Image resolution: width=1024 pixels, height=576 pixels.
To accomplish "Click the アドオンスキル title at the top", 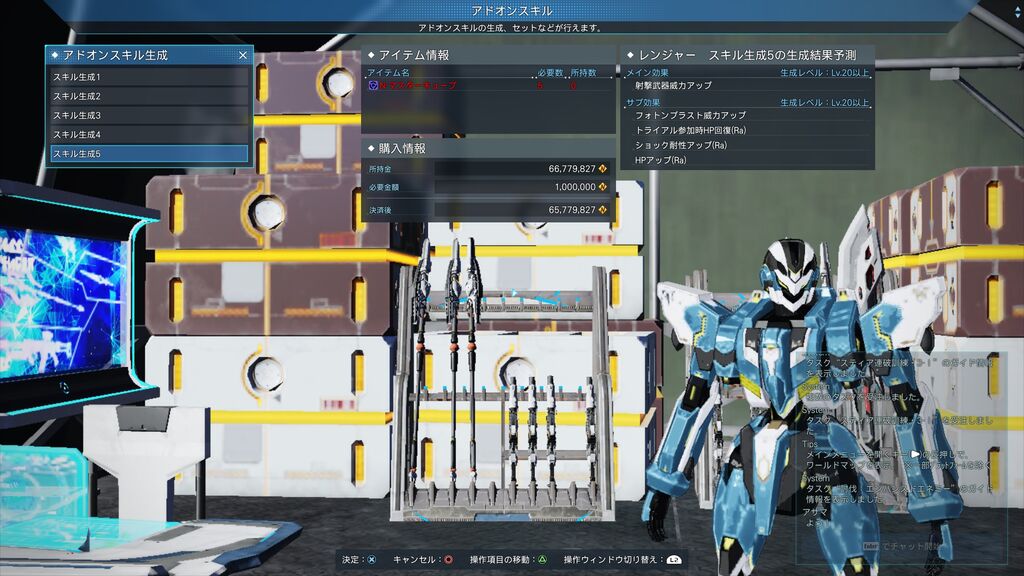I will [512, 10].
